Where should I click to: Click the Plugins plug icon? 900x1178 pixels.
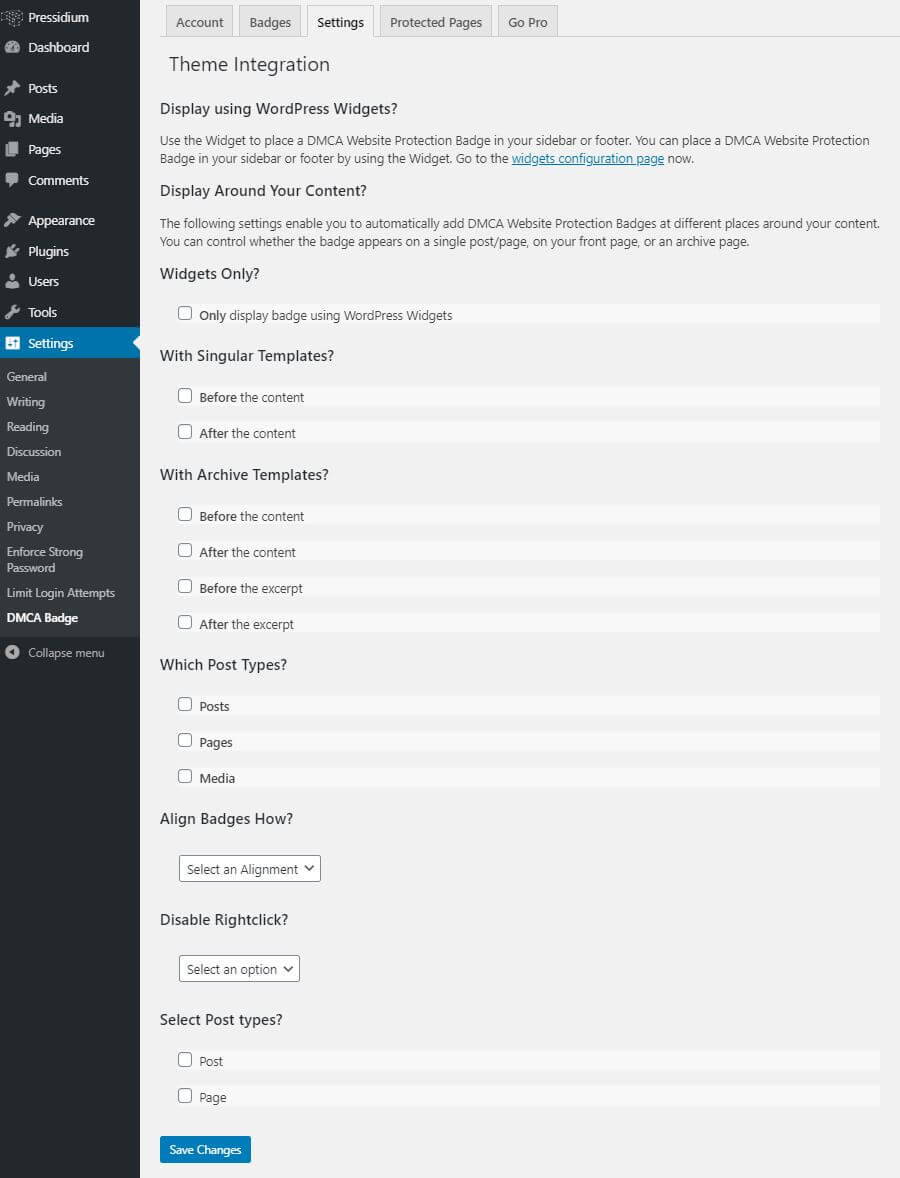12,251
